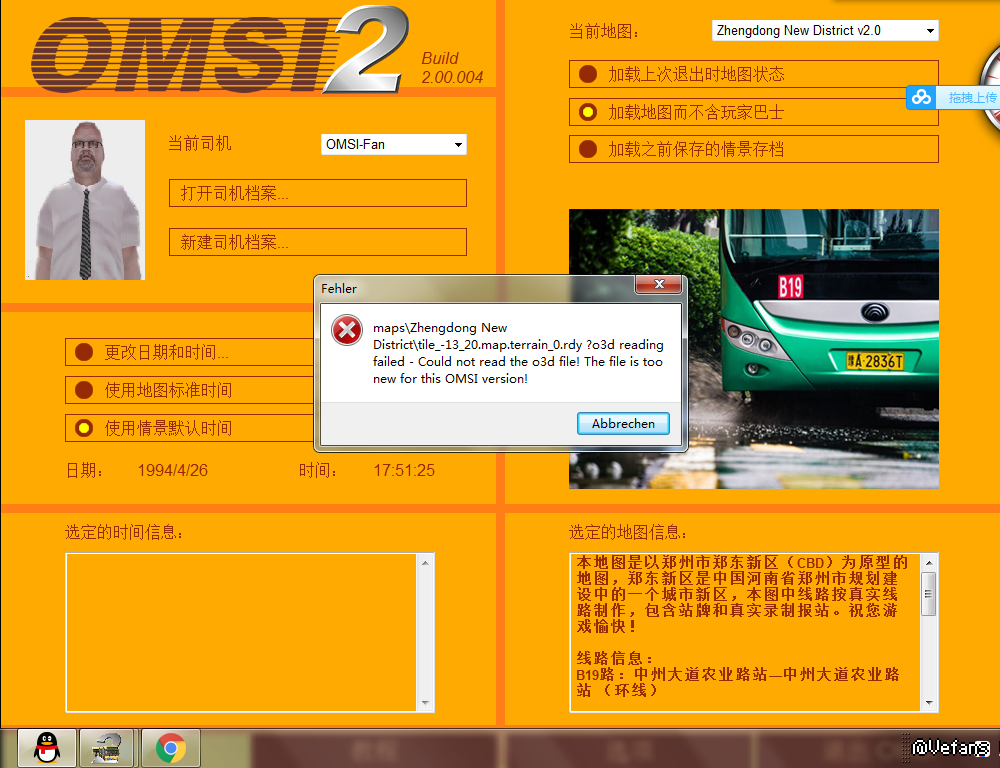This screenshot has height=768, width=1000.
Task: Click the 当前司机 label
Action: [200, 143]
